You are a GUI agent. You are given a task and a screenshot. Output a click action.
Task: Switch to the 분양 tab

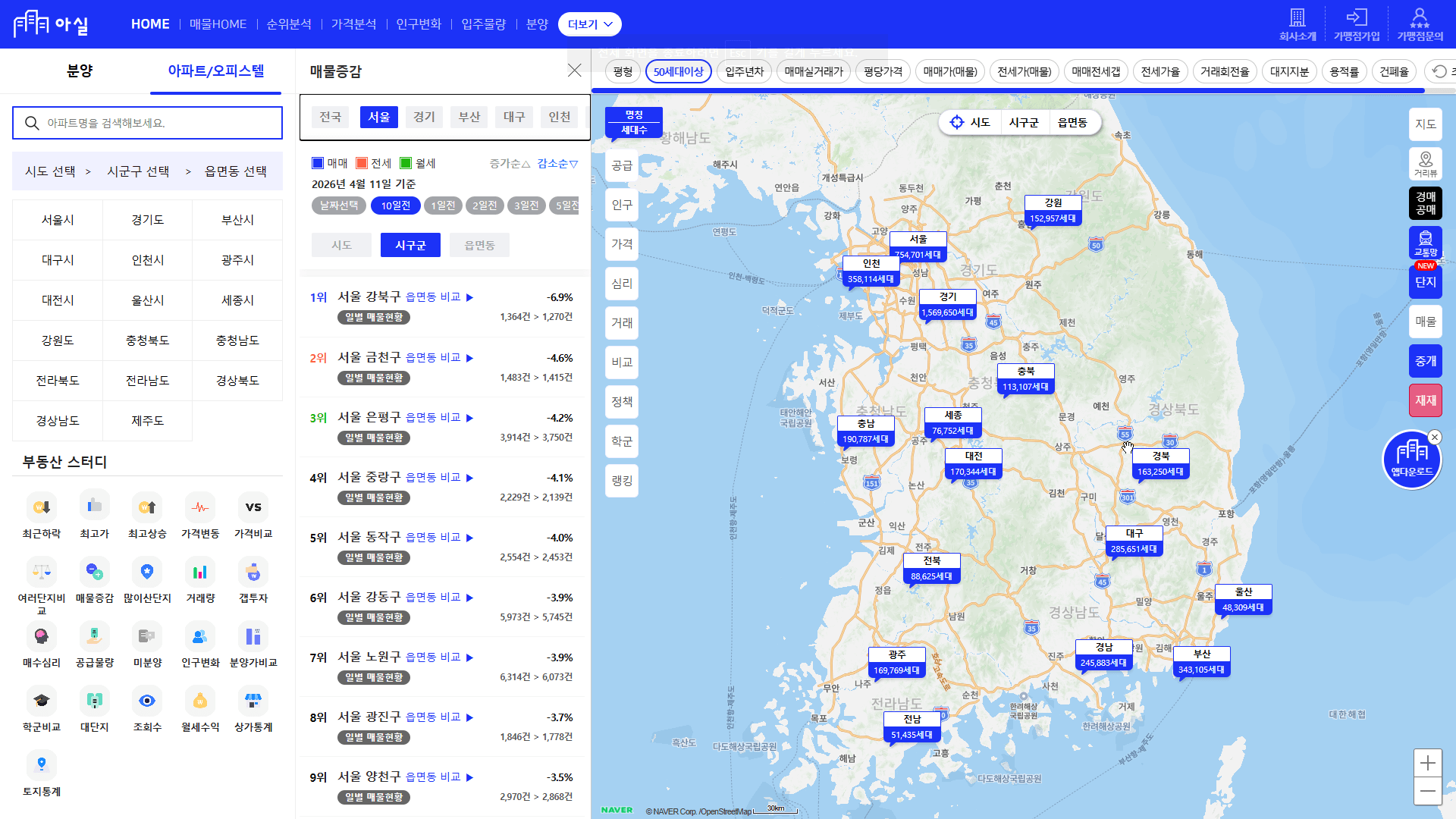(x=80, y=71)
